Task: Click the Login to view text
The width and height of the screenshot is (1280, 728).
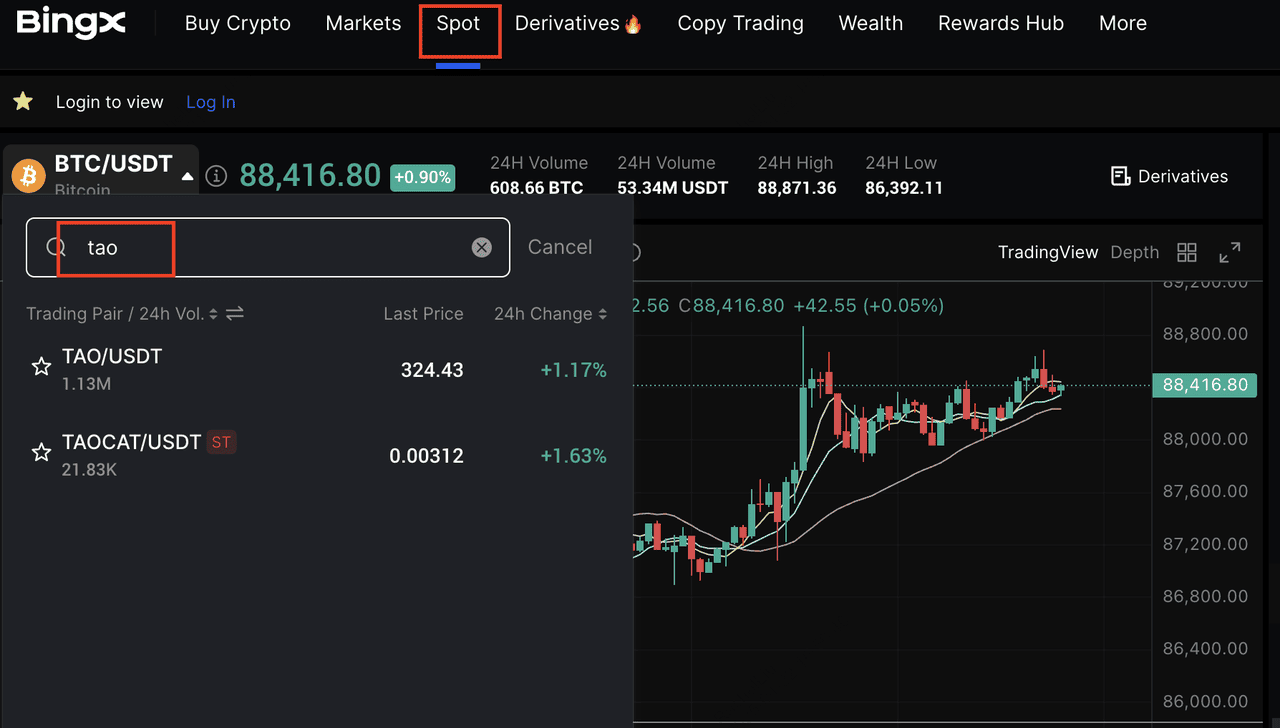Action: 109,102
